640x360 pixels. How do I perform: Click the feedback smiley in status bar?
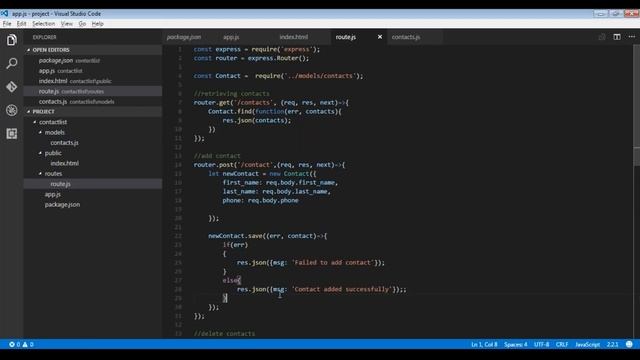[629, 344]
